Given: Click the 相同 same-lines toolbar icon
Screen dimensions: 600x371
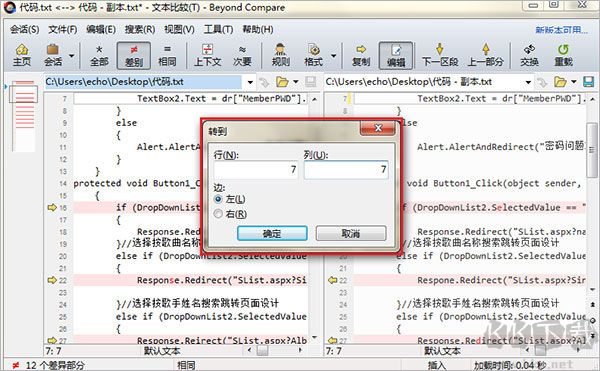Looking at the screenshot, I should pos(167,55).
